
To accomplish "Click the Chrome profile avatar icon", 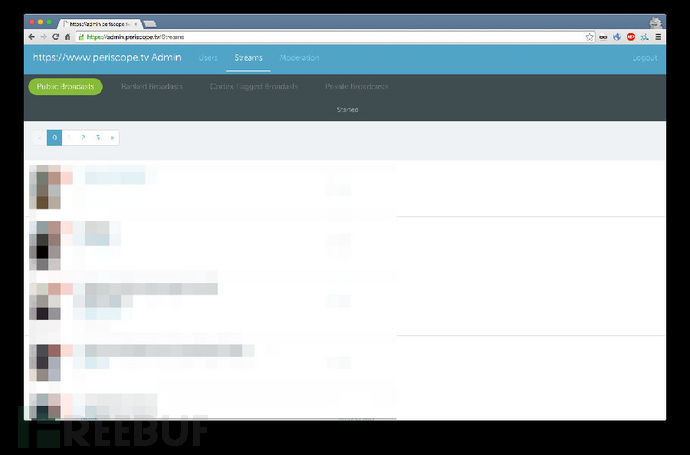I will click(656, 22).
